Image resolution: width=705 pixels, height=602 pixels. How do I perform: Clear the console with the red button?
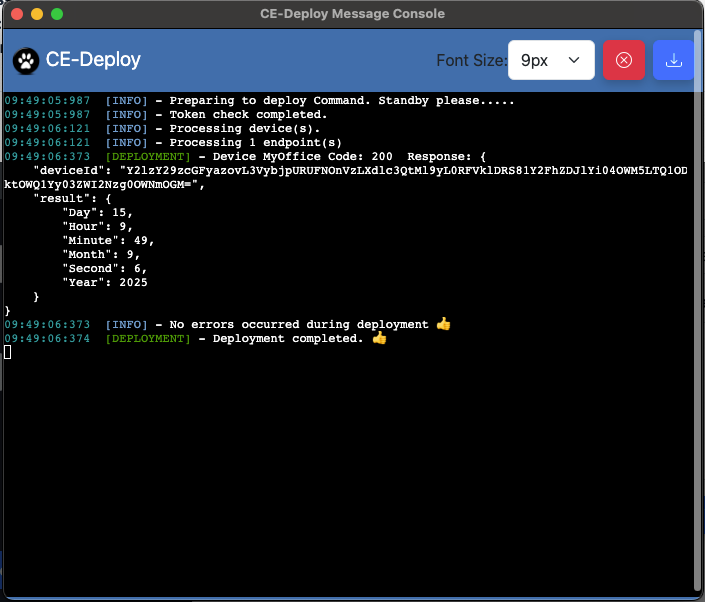click(624, 60)
